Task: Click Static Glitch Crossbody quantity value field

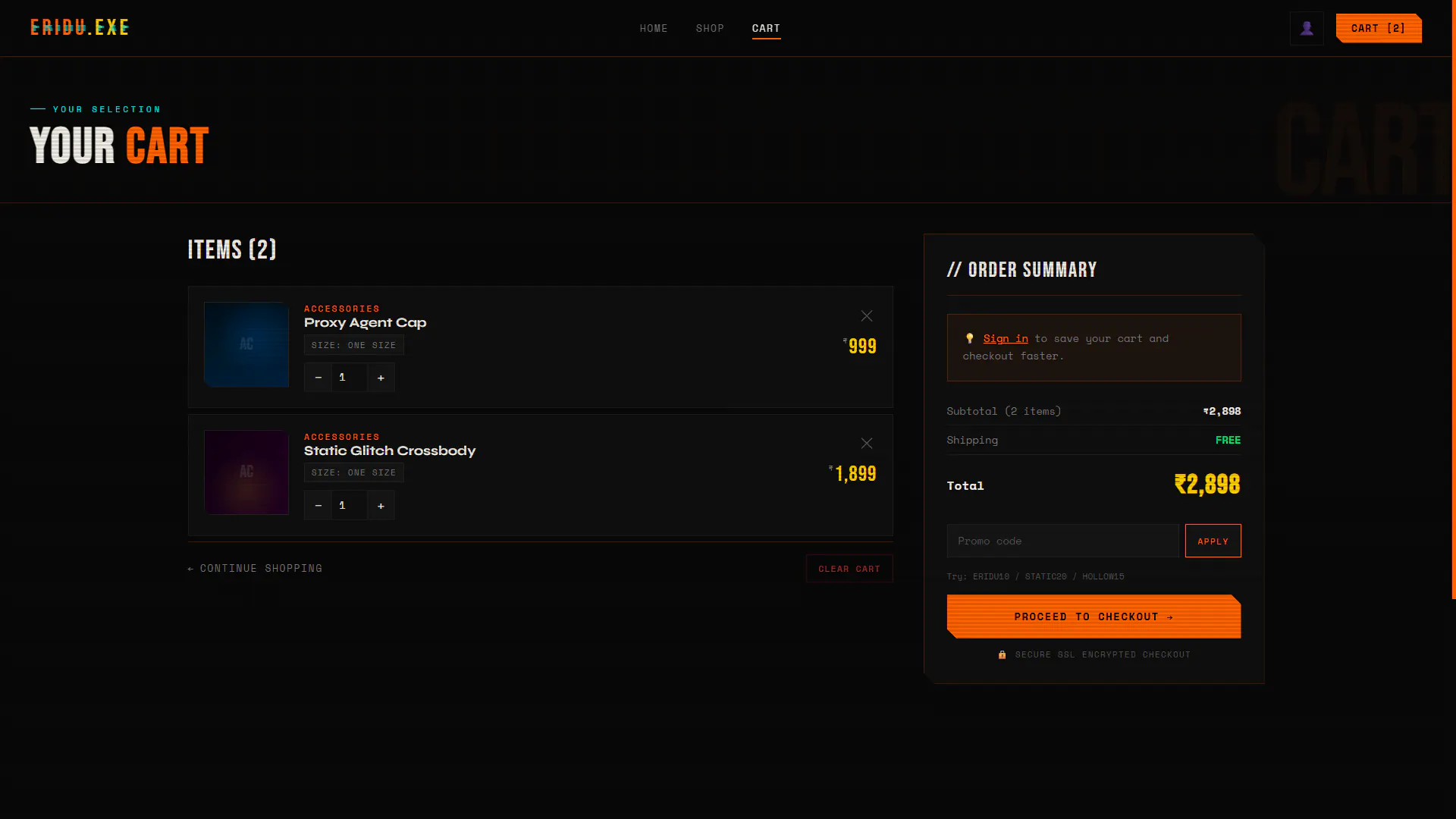Action: coord(349,505)
